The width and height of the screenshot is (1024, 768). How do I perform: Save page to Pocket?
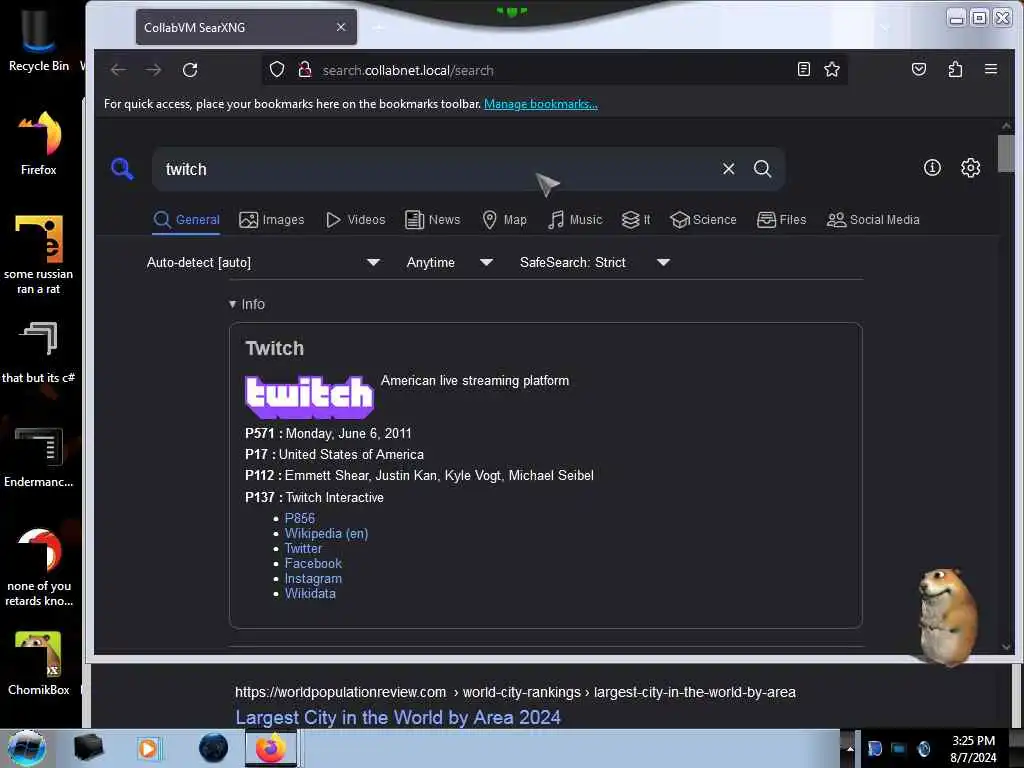(919, 69)
